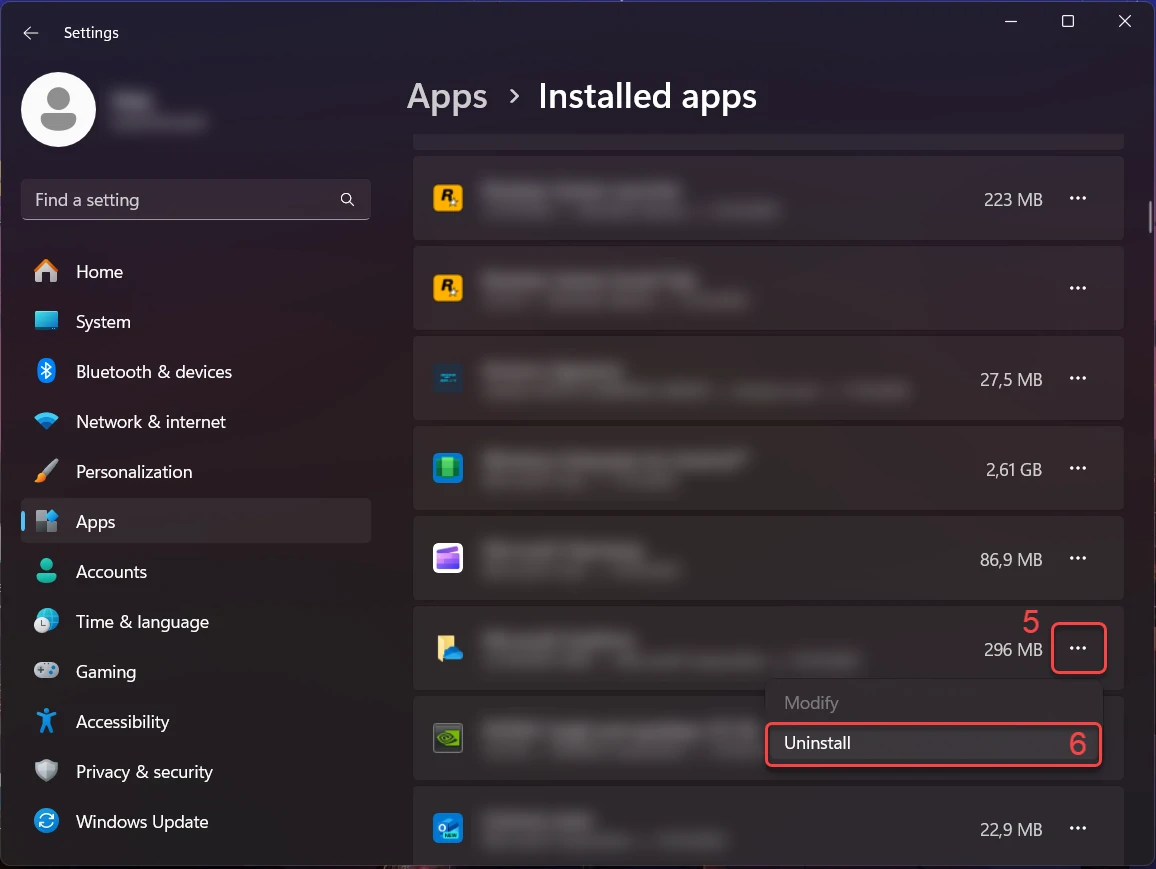Open more options for 2,61 GB app
The image size is (1156, 869).
(1077, 469)
